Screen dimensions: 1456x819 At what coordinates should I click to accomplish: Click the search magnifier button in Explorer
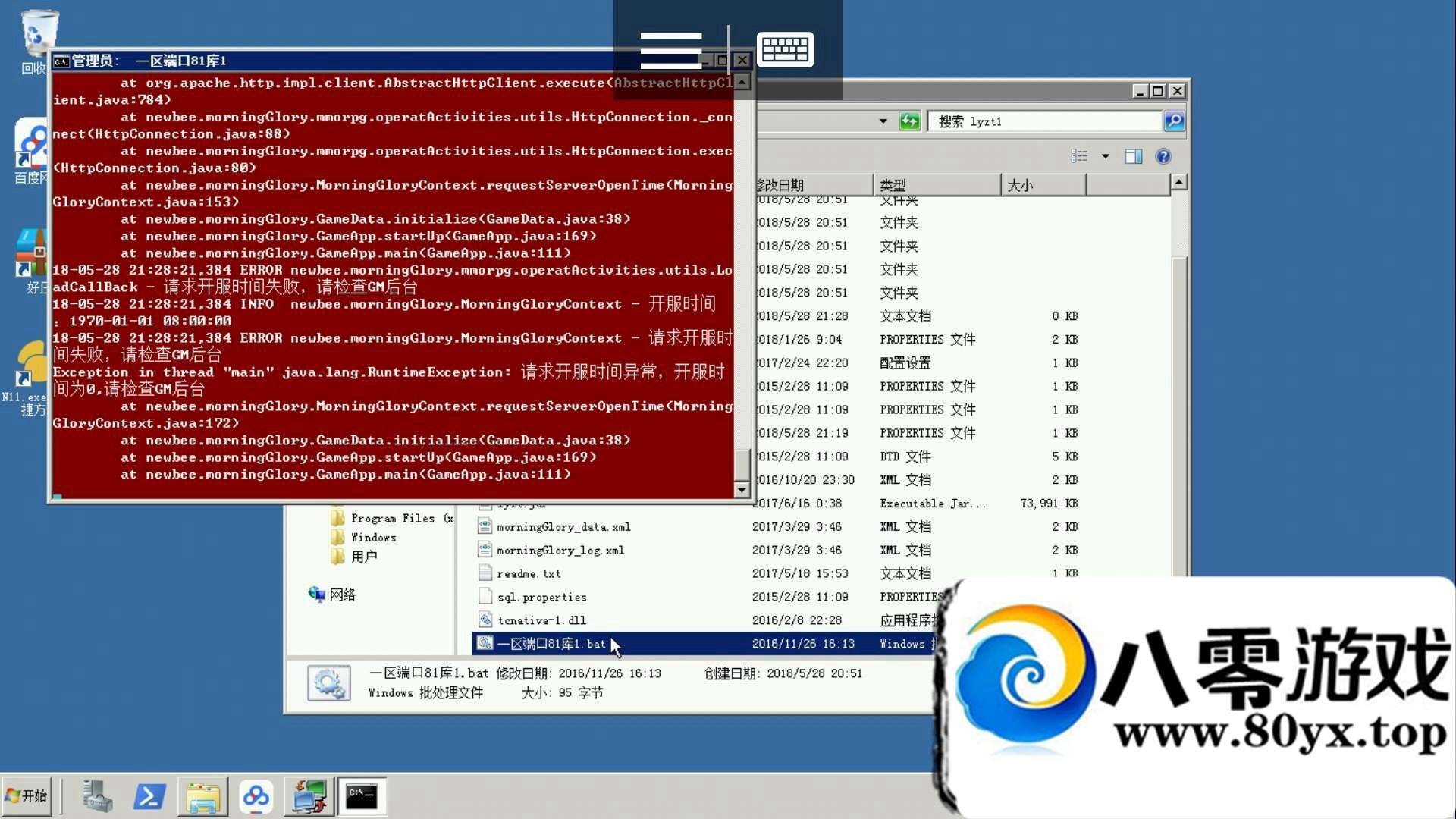(x=1174, y=121)
